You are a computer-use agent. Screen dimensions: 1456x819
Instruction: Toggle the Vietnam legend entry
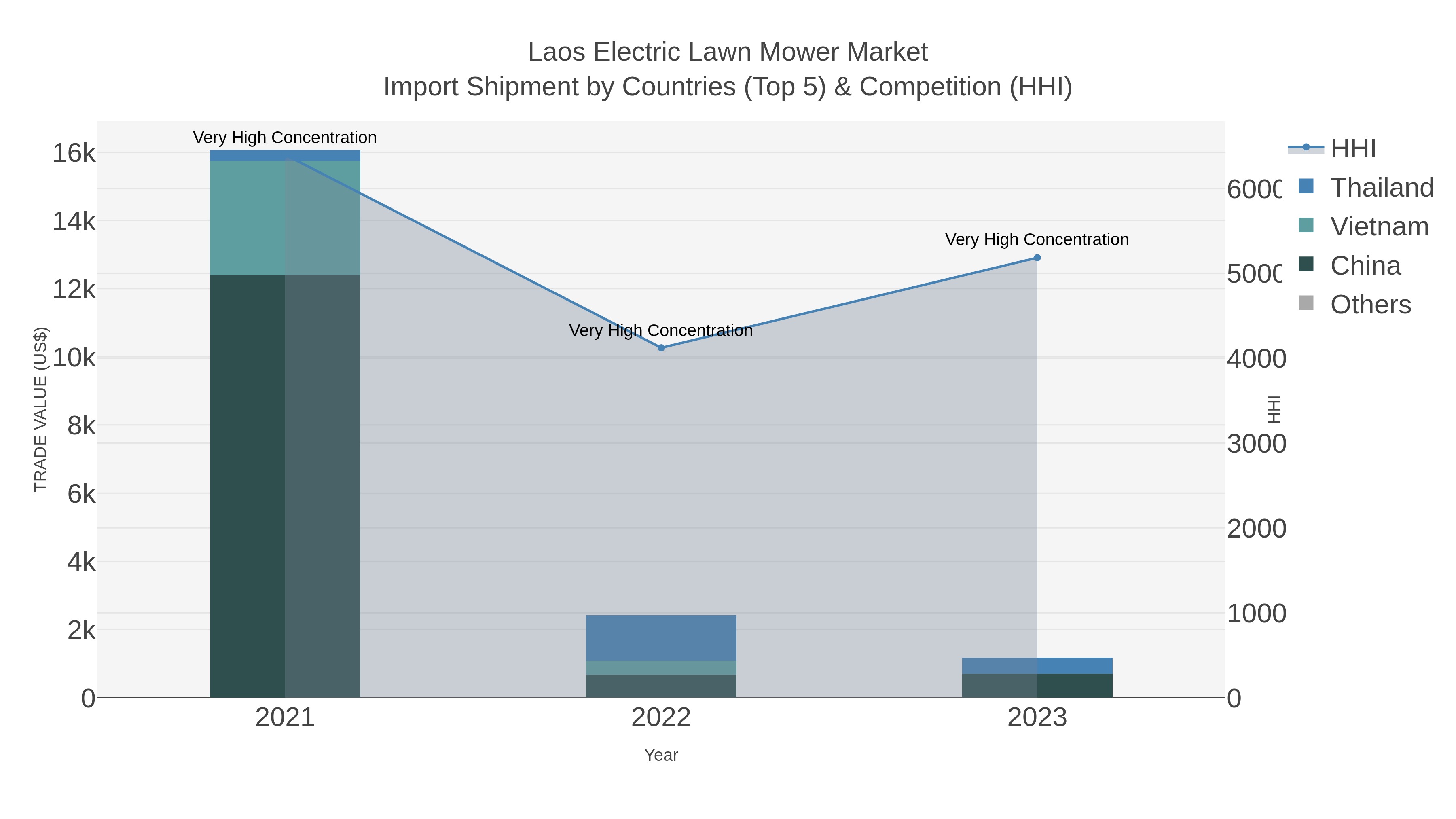[1363, 226]
